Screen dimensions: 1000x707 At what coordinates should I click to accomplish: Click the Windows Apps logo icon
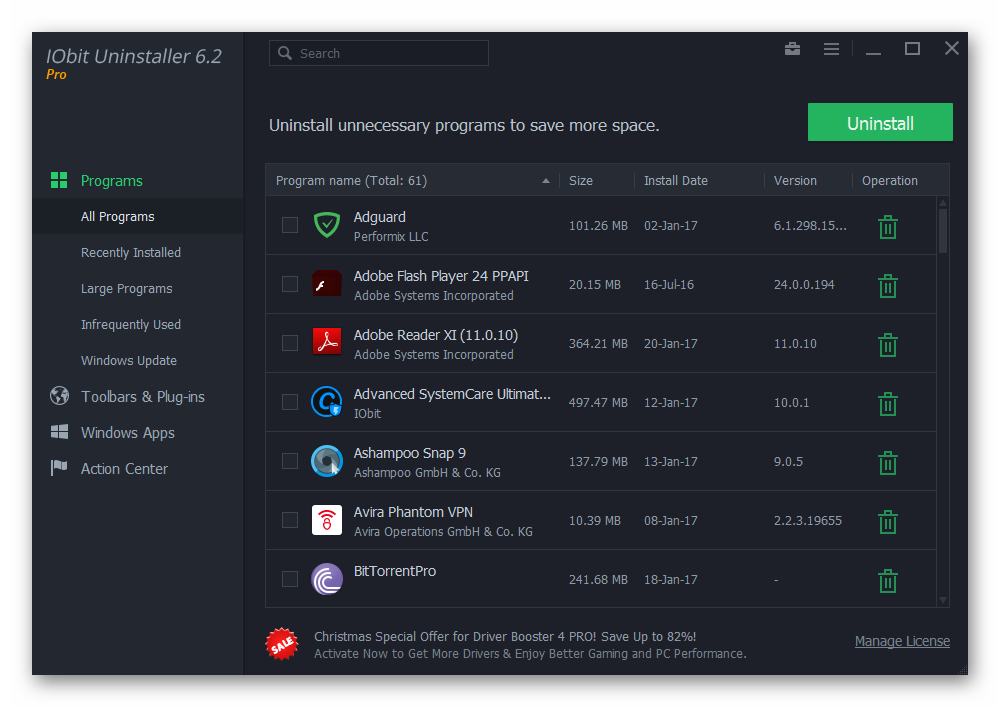click(59, 432)
